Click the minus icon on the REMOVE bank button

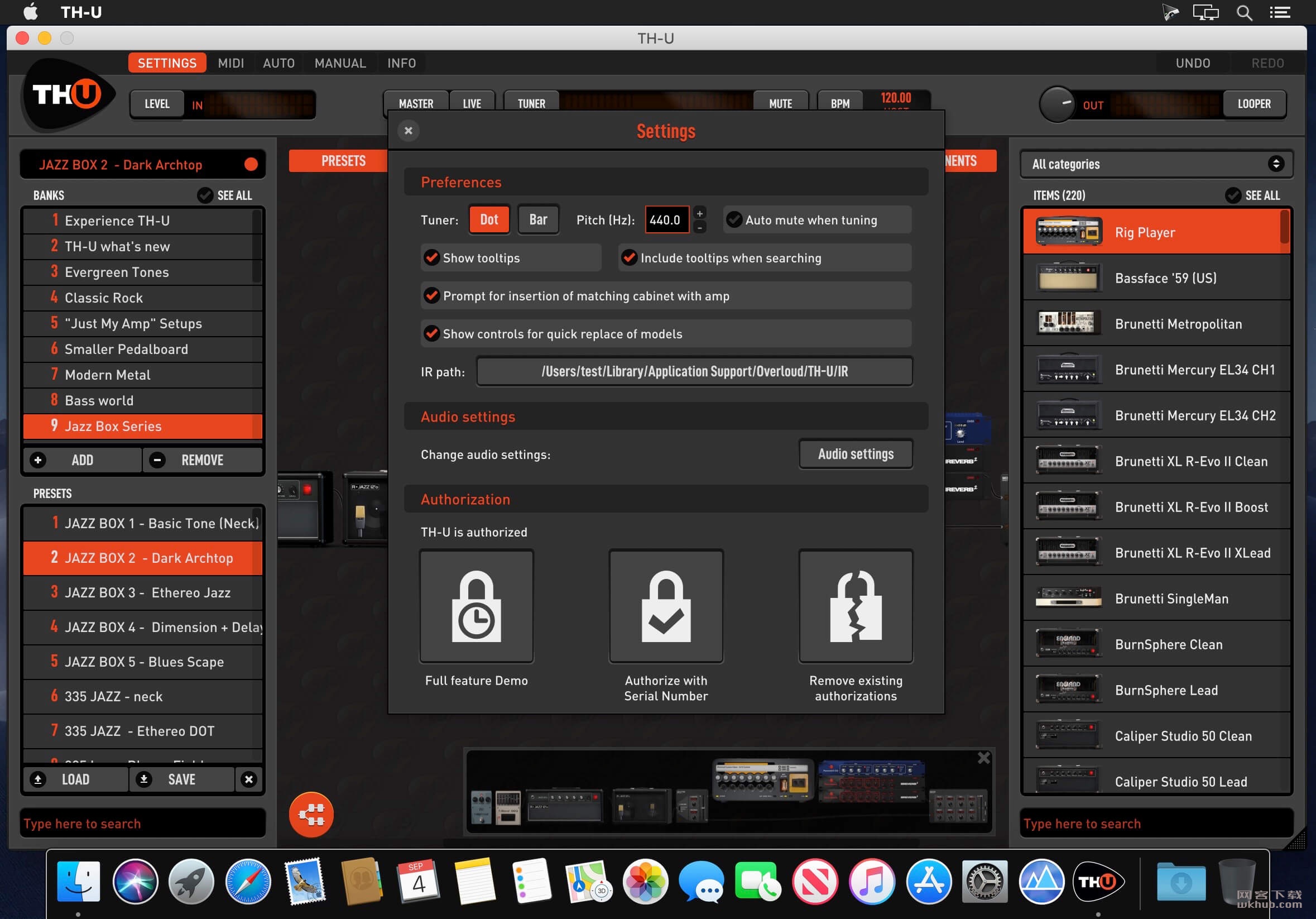[157, 460]
